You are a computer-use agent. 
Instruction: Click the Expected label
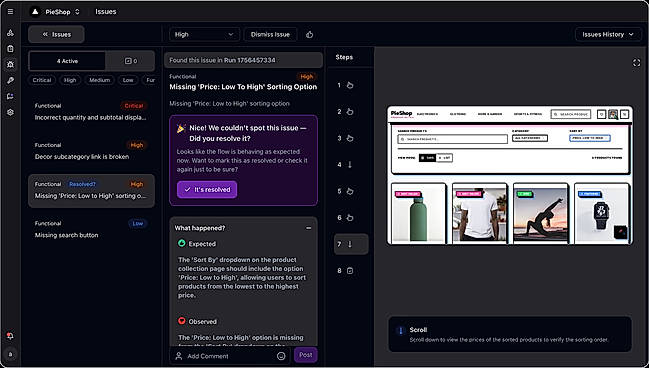click(202, 244)
